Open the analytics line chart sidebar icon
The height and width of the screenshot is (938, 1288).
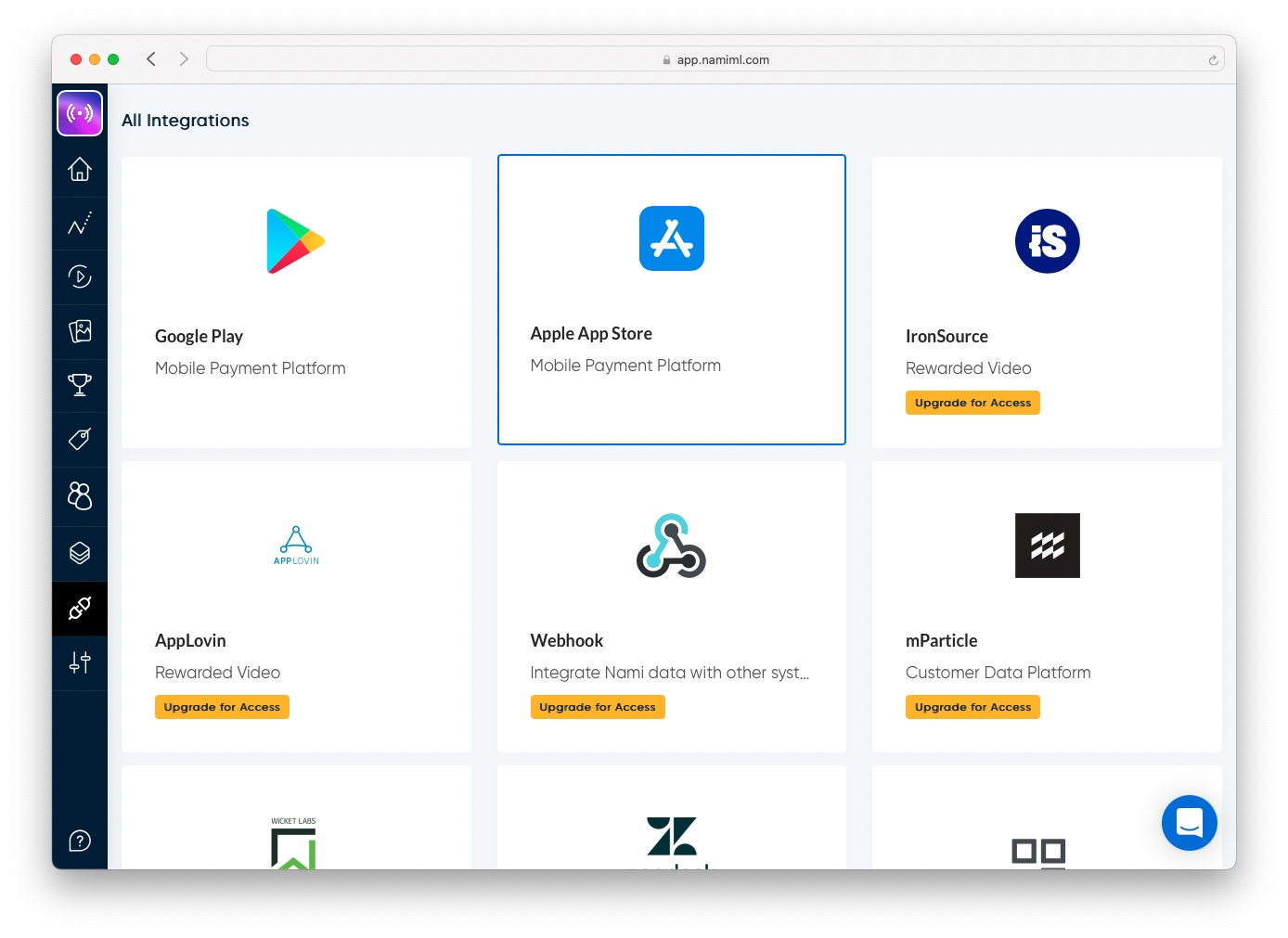[80, 224]
